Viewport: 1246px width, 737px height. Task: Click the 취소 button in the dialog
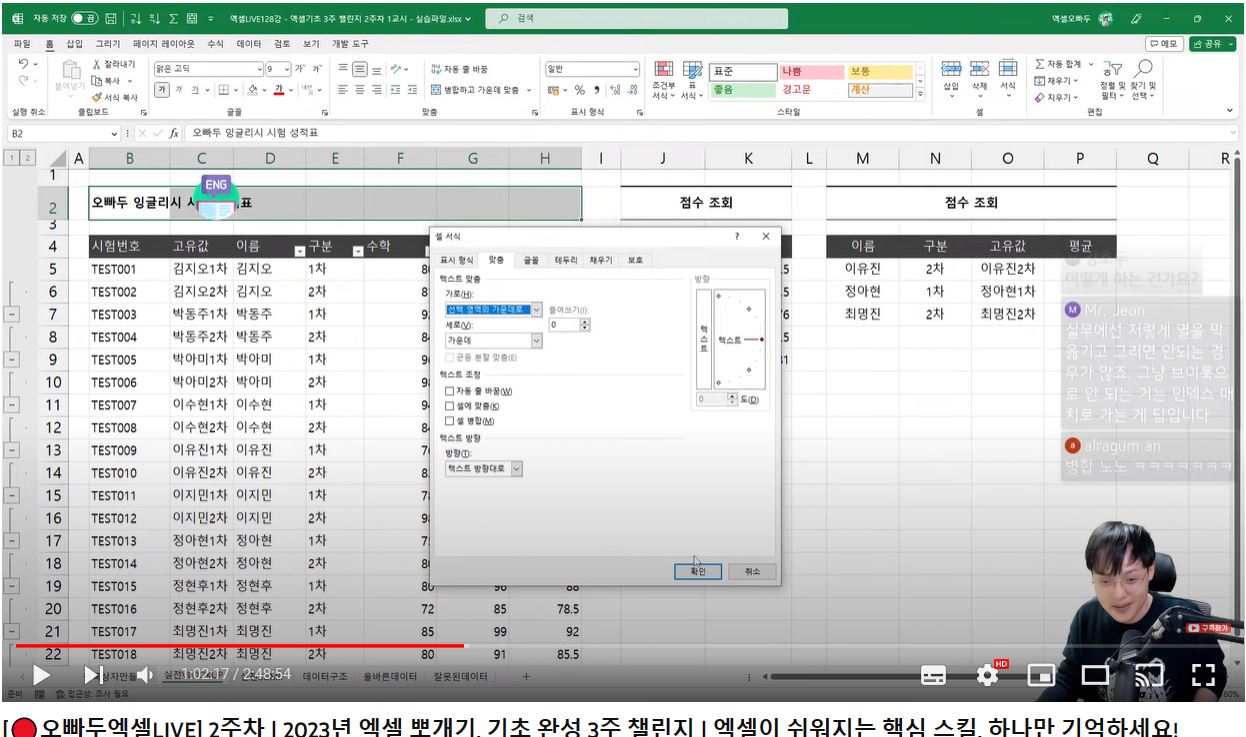pyautogui.click(x=752, y=571)
